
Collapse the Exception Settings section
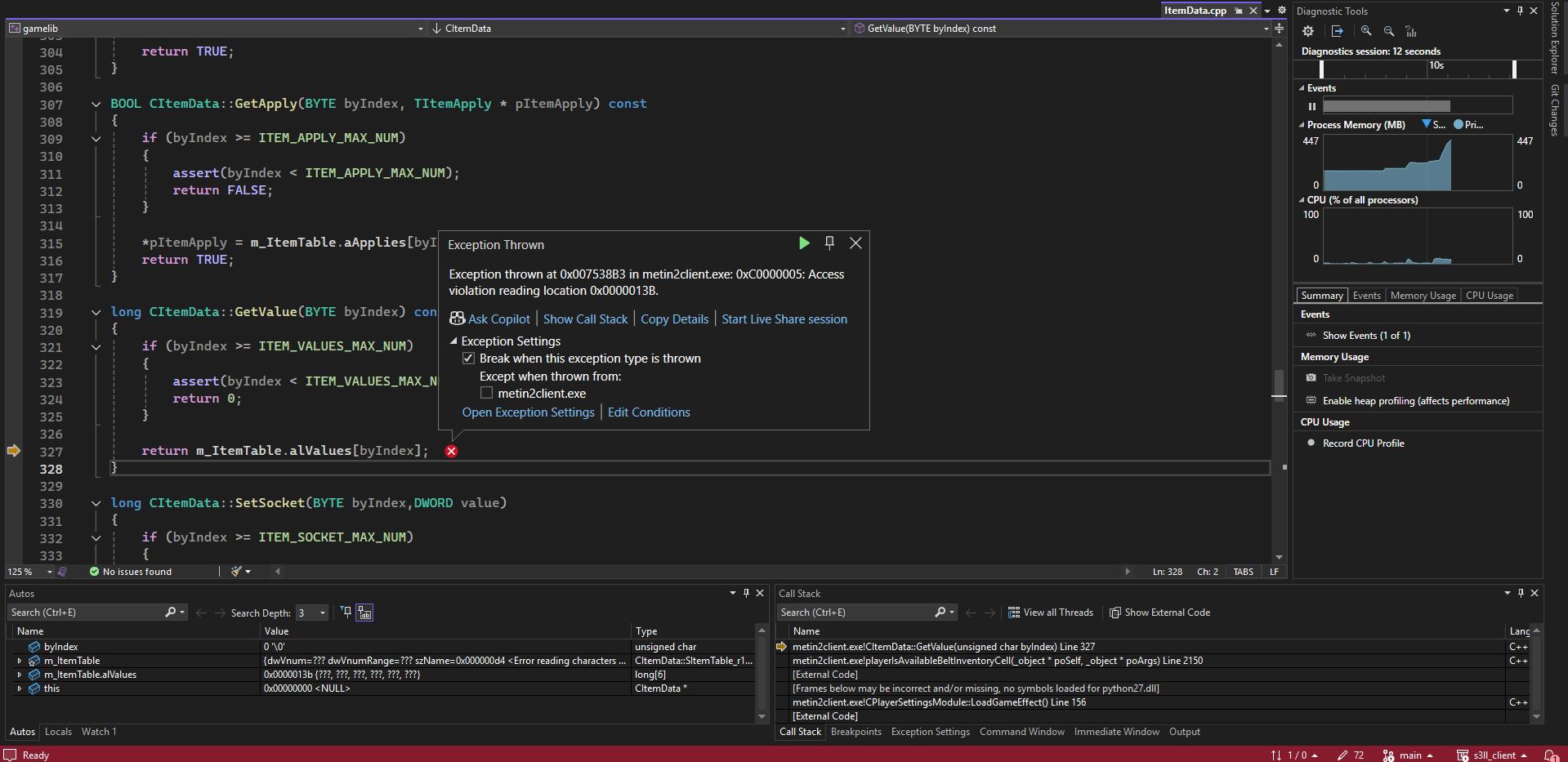click(453, 341)
